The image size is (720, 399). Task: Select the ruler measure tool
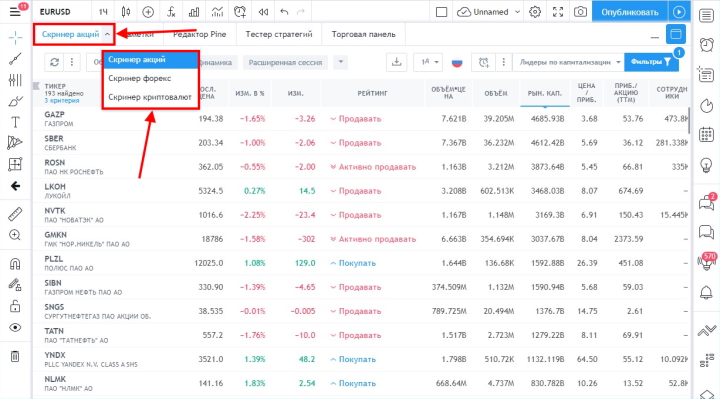pyautogui.click(x=15, y=214)
